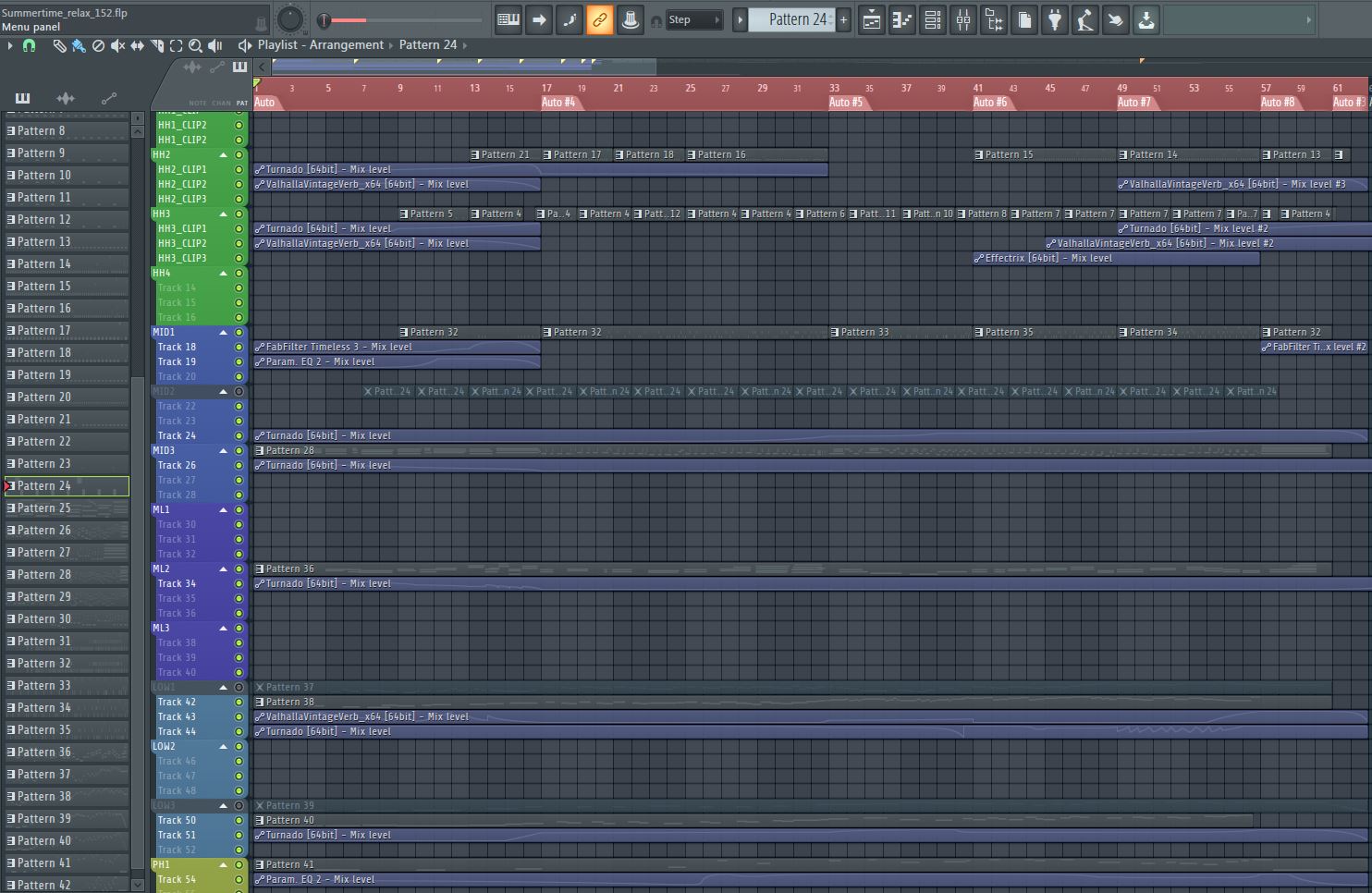
Task: Select the Slice tool in playlist toolbar
Action: point(156,45)
